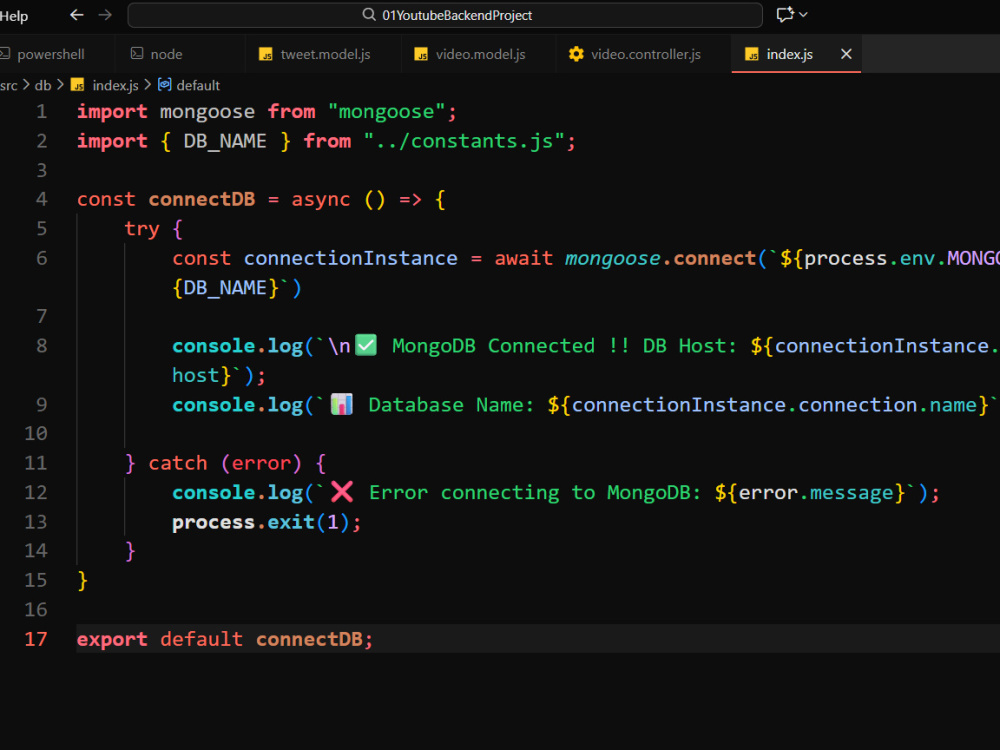Go back with the left arrow

pos(77,15)
